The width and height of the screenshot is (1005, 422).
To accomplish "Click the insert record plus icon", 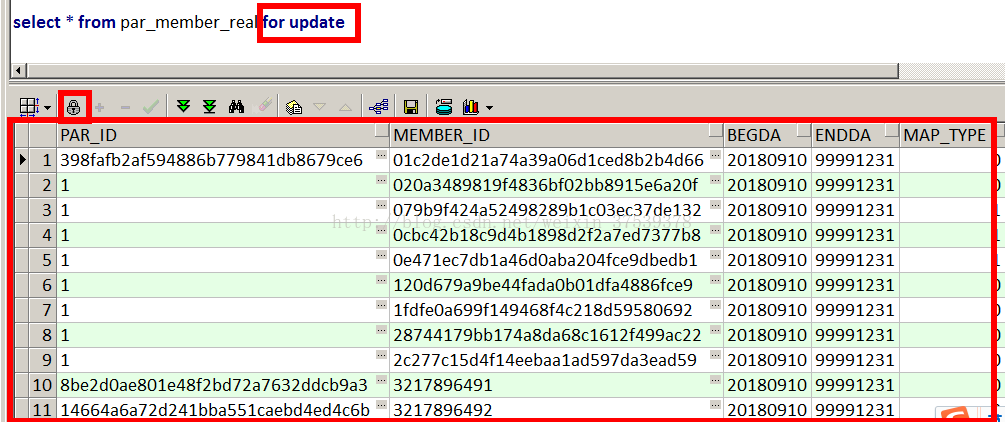I will pos(99,107).
